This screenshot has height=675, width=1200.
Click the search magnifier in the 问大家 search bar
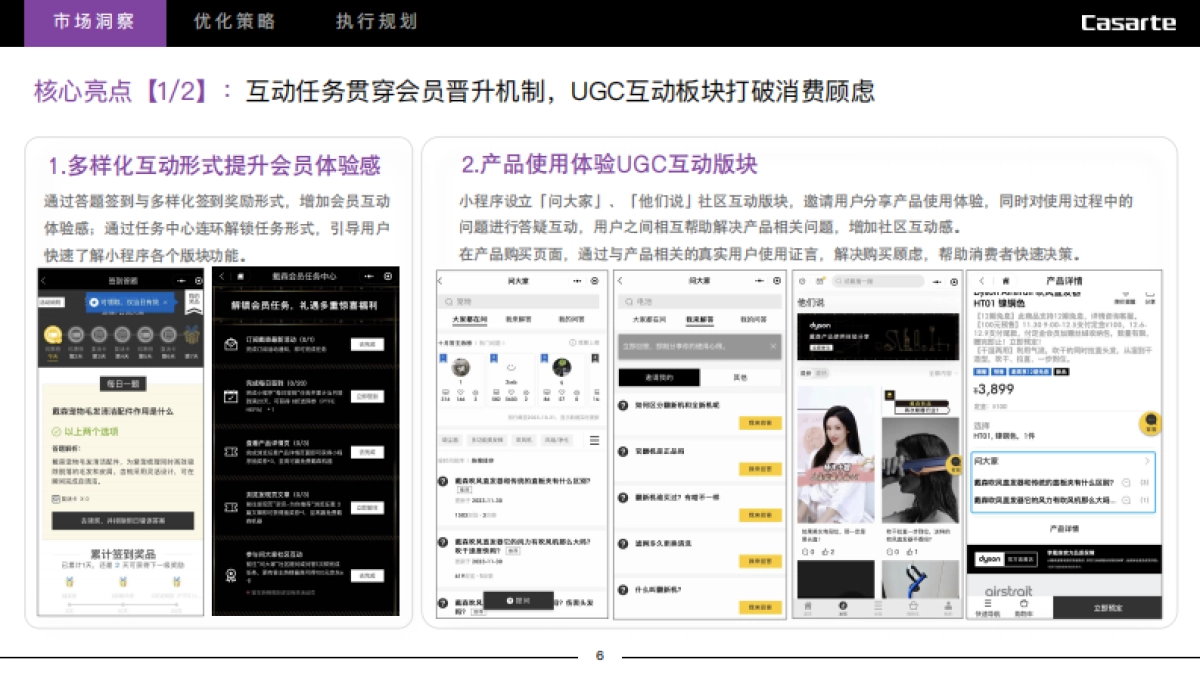[x=448, y=300]
